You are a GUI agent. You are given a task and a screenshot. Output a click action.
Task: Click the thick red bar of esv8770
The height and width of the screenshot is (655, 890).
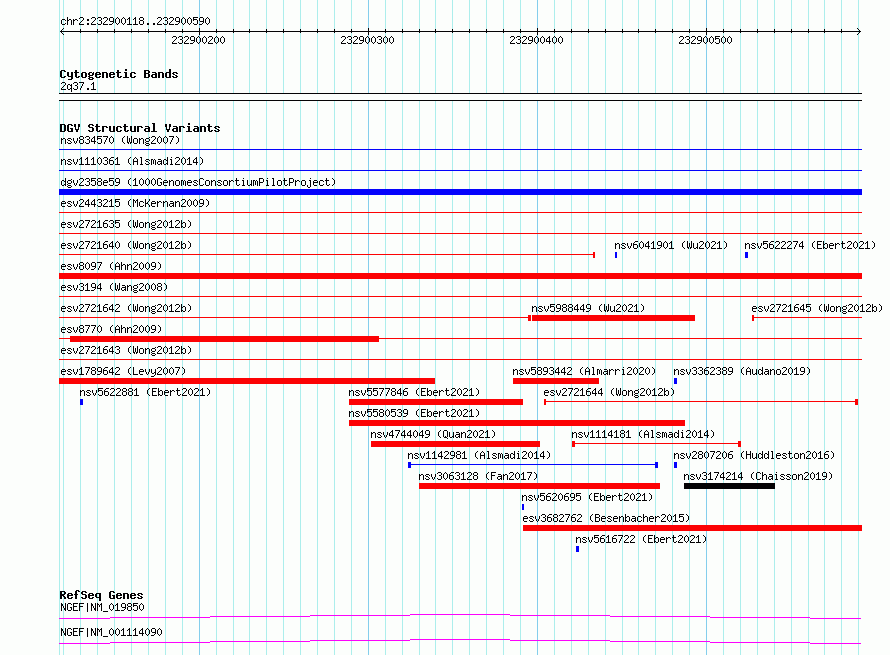(x=224, y=339)
